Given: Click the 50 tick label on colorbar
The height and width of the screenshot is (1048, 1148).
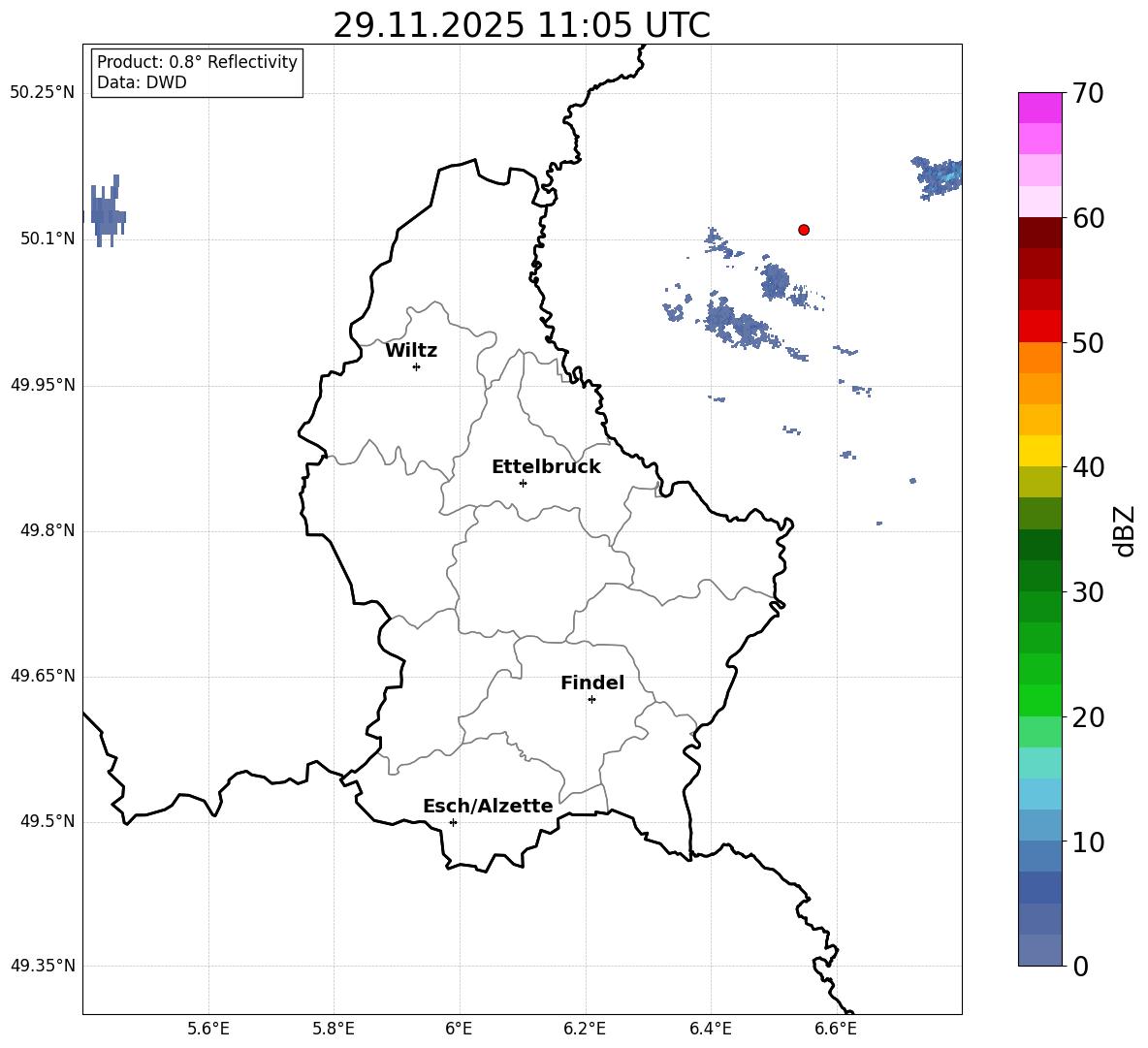Looking at the screenshot, I should click(x=1088, y=342).
